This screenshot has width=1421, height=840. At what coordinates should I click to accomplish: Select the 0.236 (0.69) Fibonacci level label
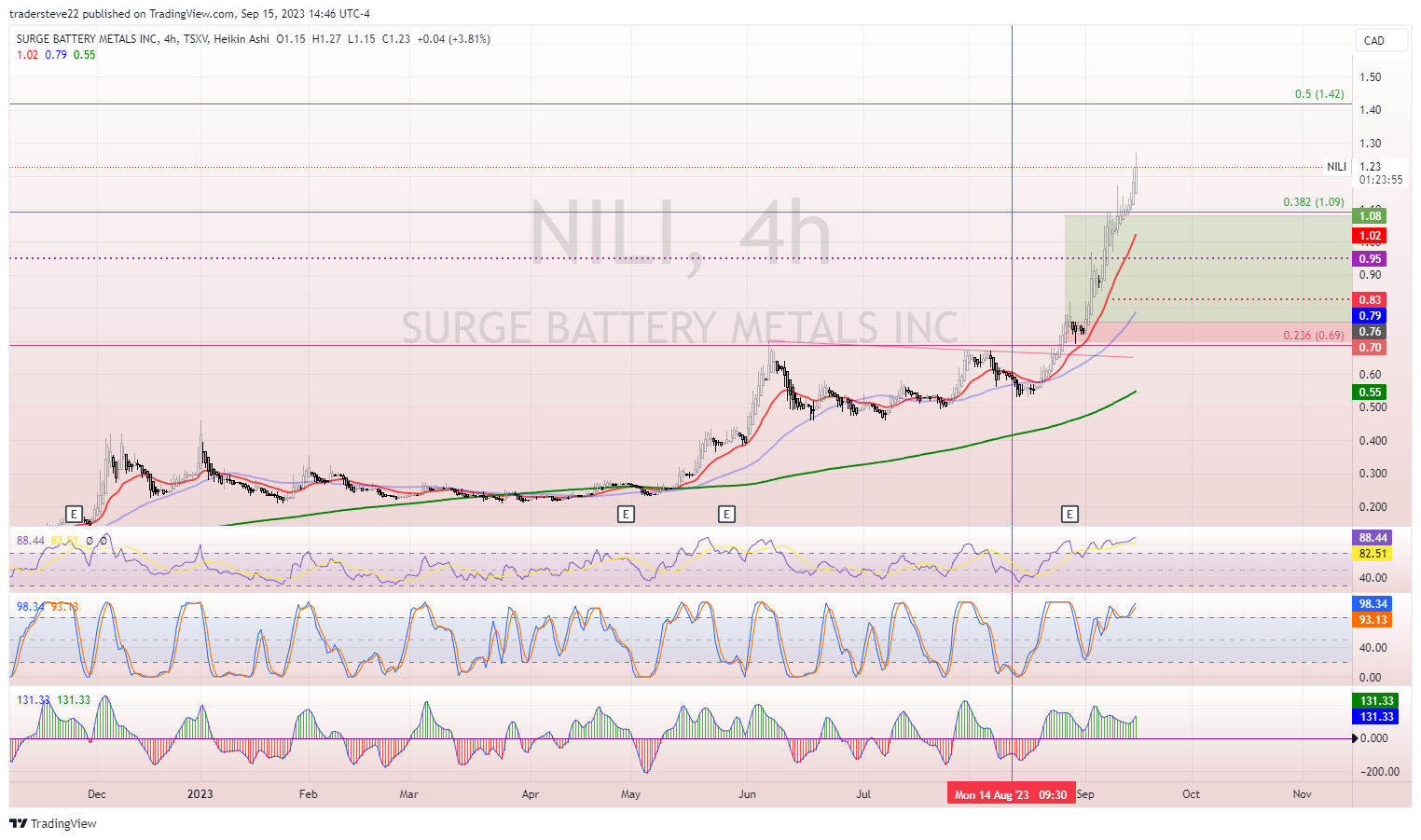click(x=1314, y=336)
